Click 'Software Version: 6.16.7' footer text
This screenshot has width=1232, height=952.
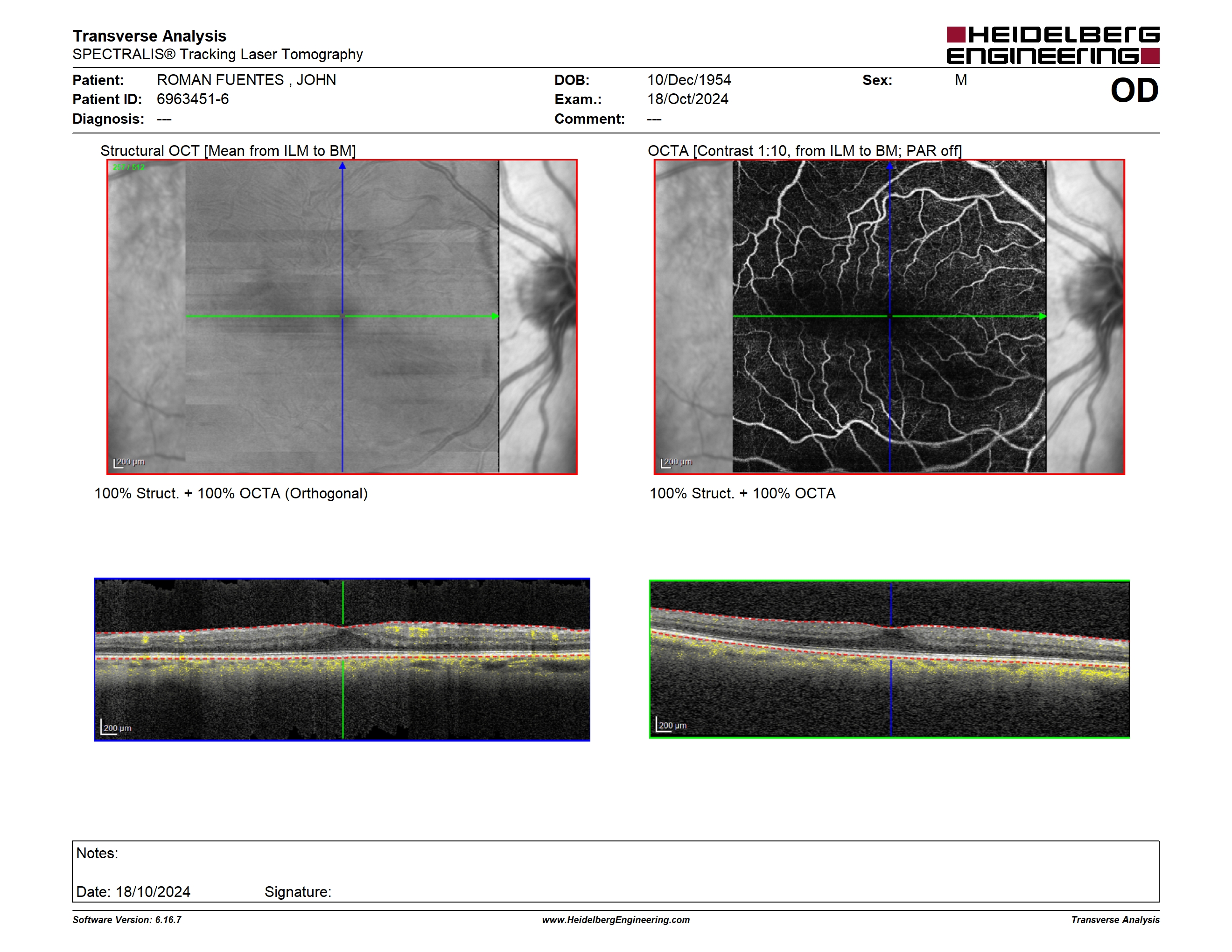point(127,920)
